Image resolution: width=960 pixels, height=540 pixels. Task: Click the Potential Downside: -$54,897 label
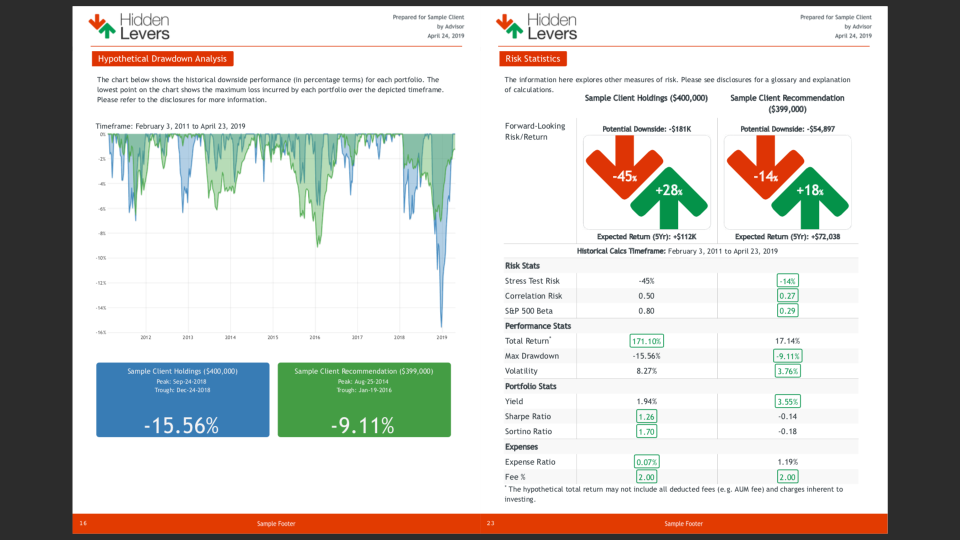[787, 129]
